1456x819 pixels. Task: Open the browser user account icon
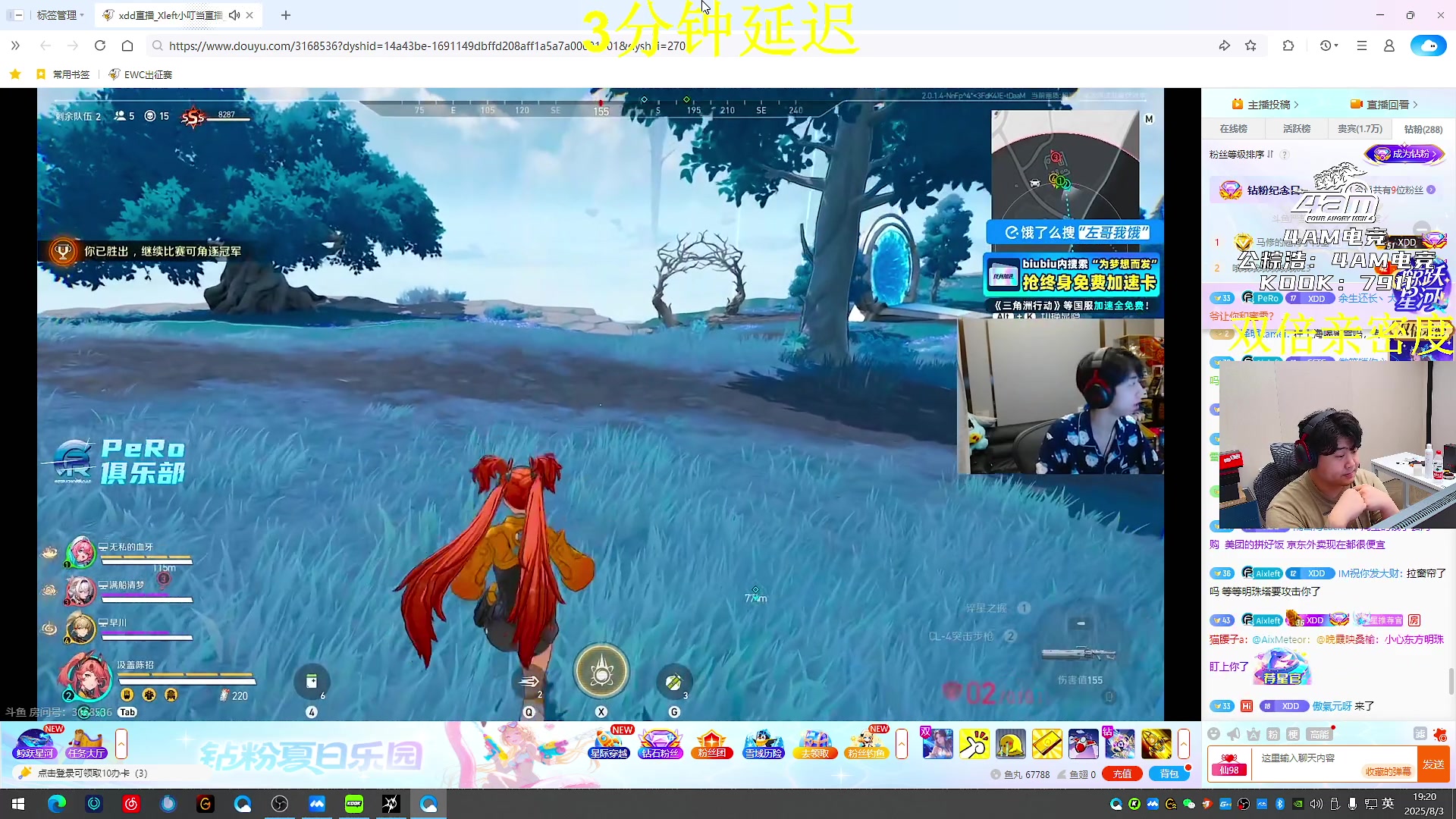1389,45
